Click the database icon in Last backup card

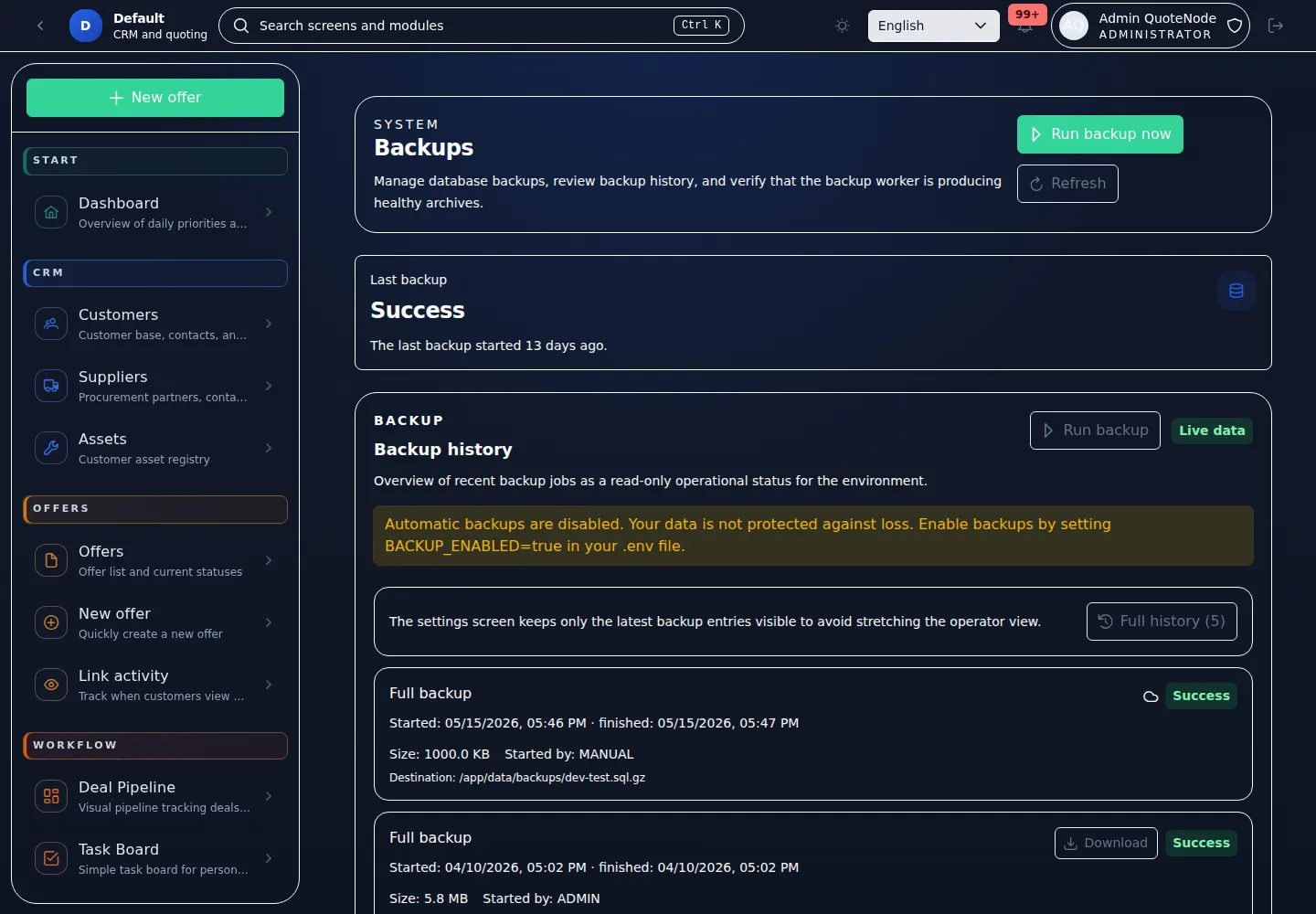point(1236,291)
